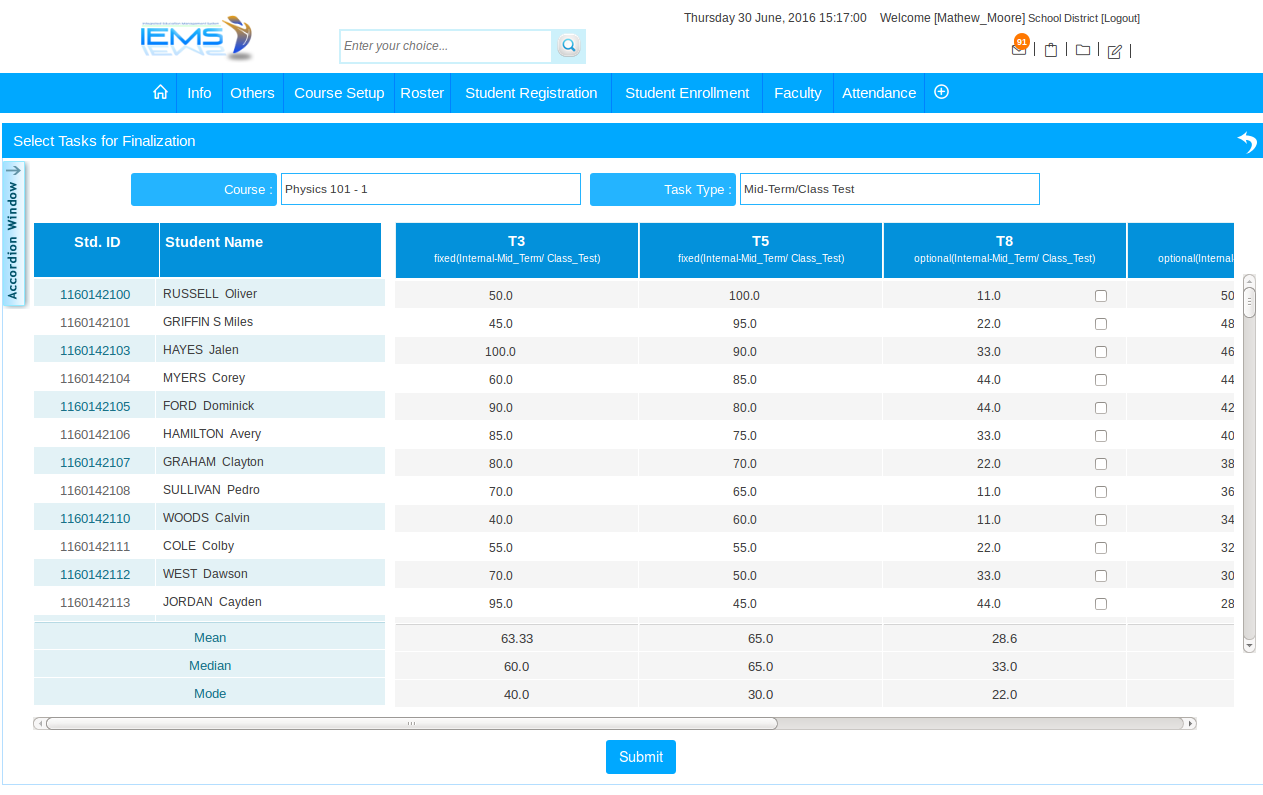
Task: Check T8 box for GRAHAM Clayton
Action: point(1101,464)
